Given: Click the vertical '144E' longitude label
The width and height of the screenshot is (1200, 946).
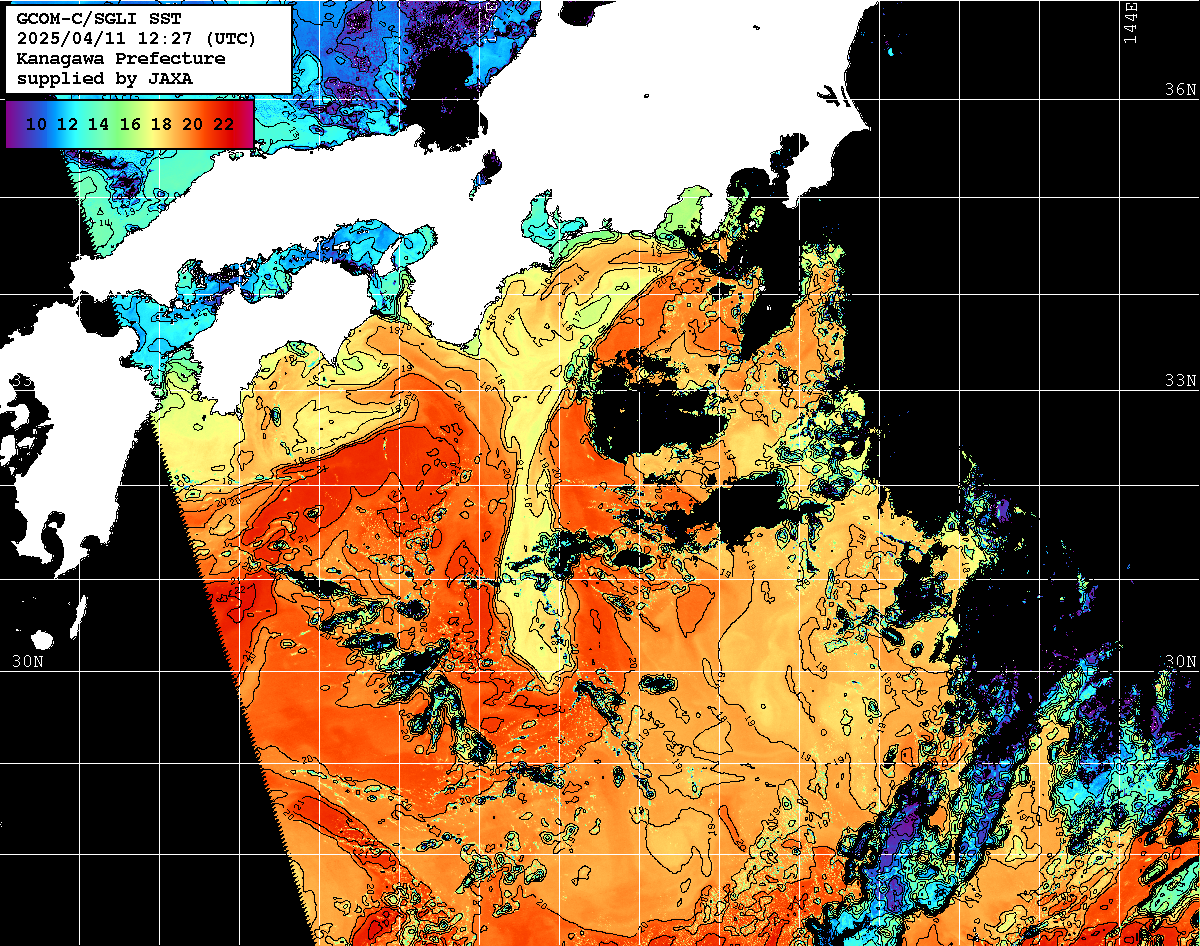Looking at the screenshot, I should [x=1131, y=22].
